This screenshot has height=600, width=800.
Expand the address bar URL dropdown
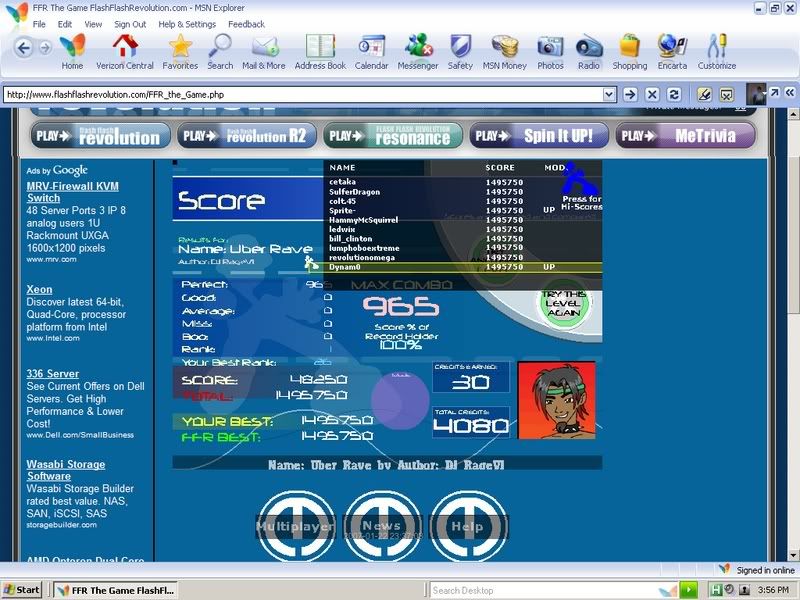tap(609, 94)
